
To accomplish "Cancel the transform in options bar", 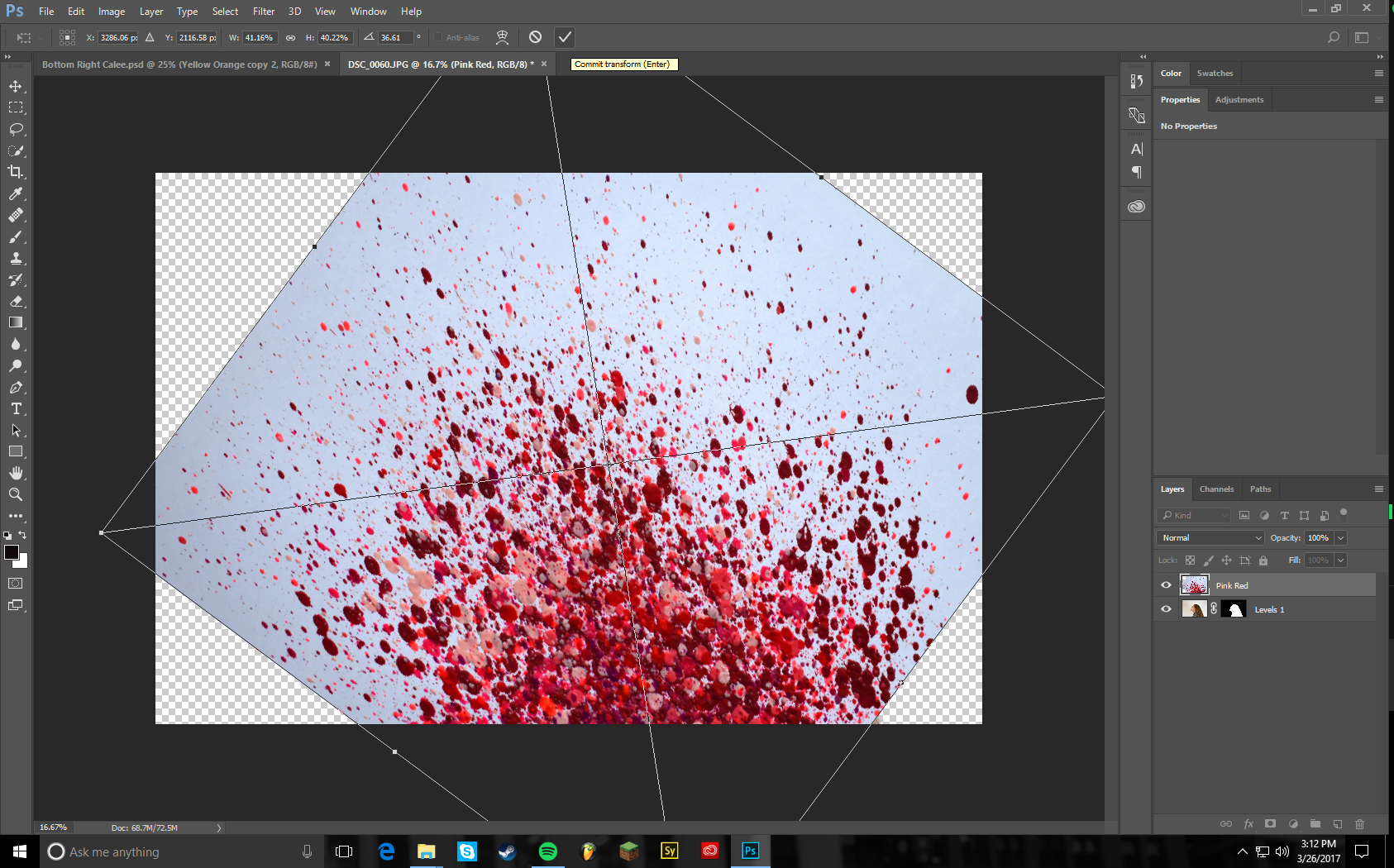I will pyautogui.click(x=535, y=37).
